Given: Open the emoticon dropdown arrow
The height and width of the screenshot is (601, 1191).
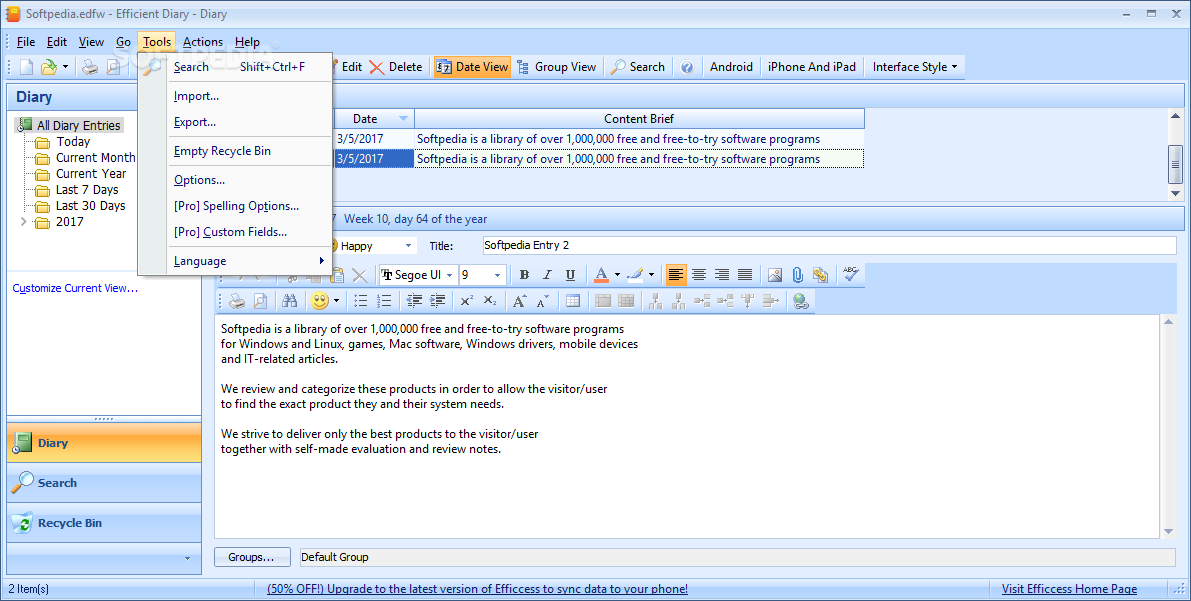Looking at the screenshot, I should (x=336, y=301).
